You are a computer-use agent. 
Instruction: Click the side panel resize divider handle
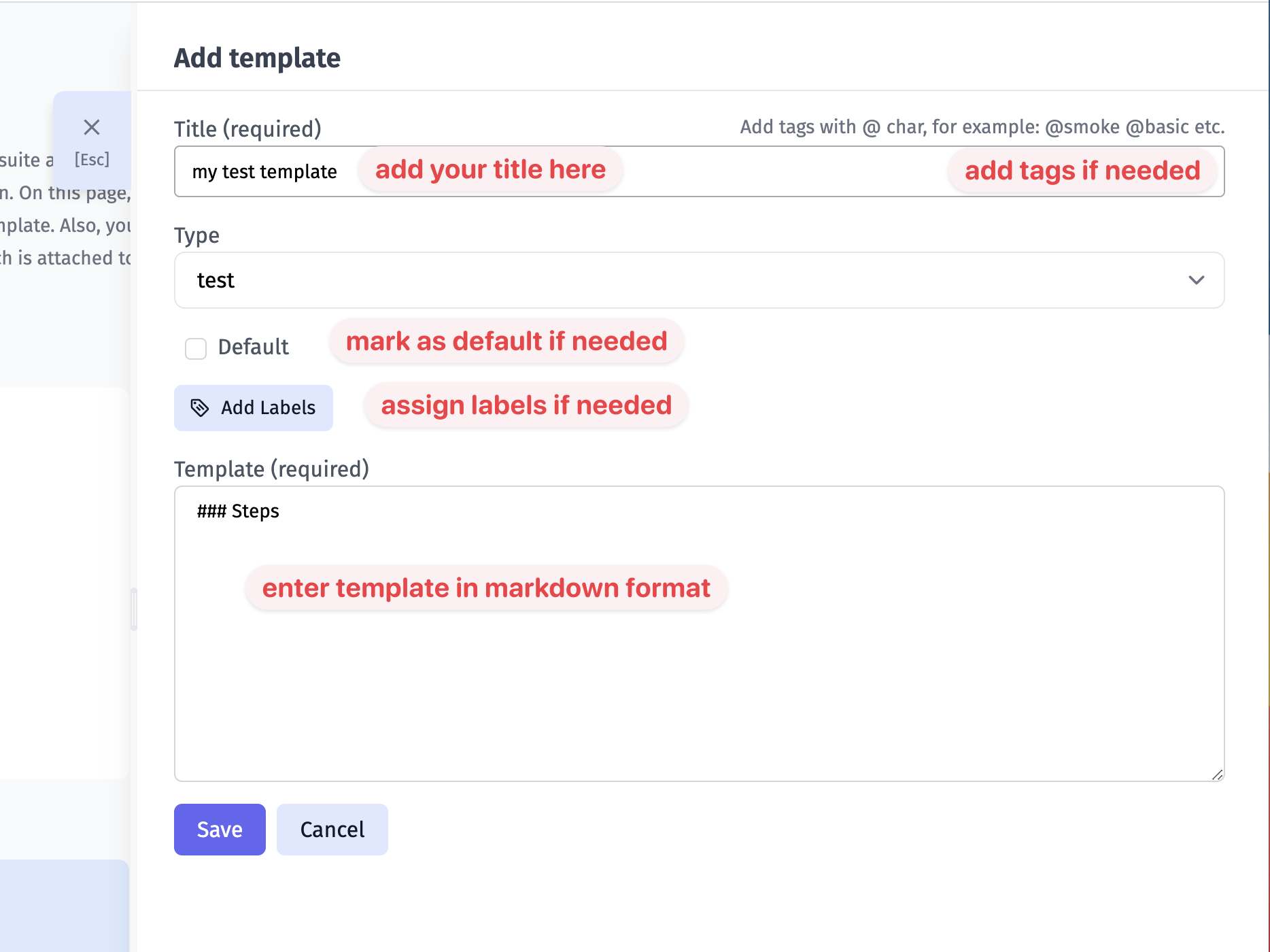coord(134,609)
